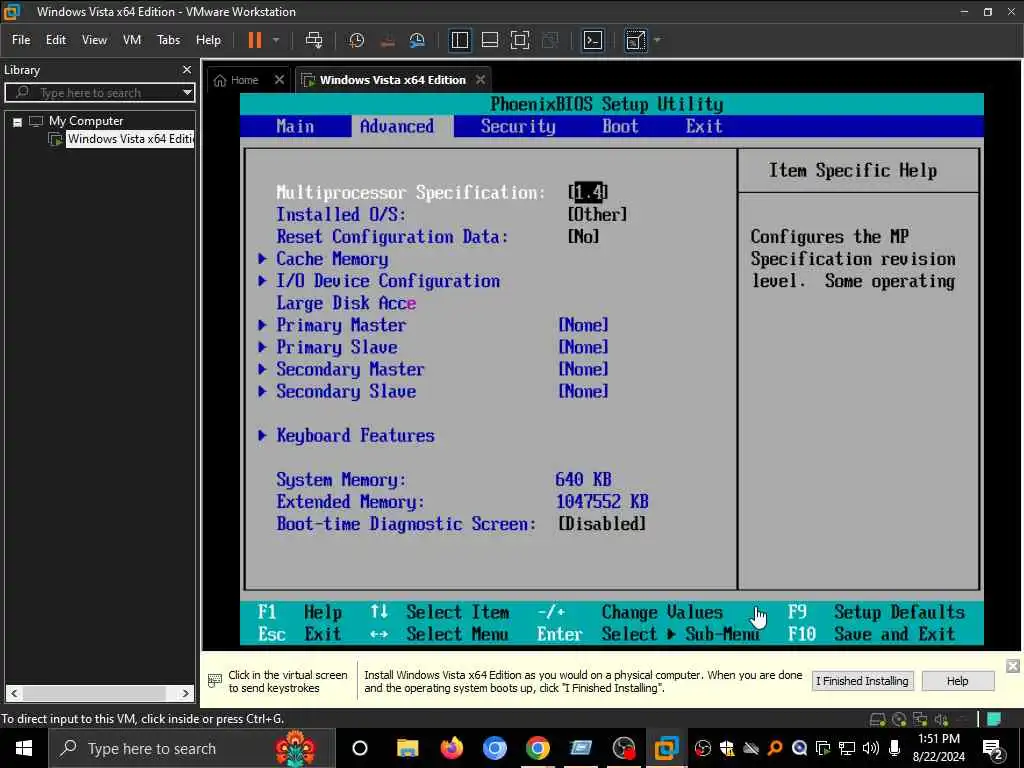Viewport: 1024px width, 768px height.
Task: Take a snapshot of this virtual machine
Action: click(357, 40)
